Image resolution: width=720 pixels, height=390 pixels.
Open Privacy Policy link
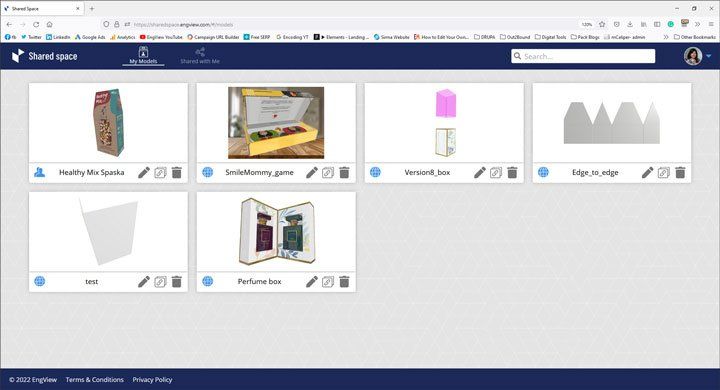pyautogui.click(x=152, y=380)
